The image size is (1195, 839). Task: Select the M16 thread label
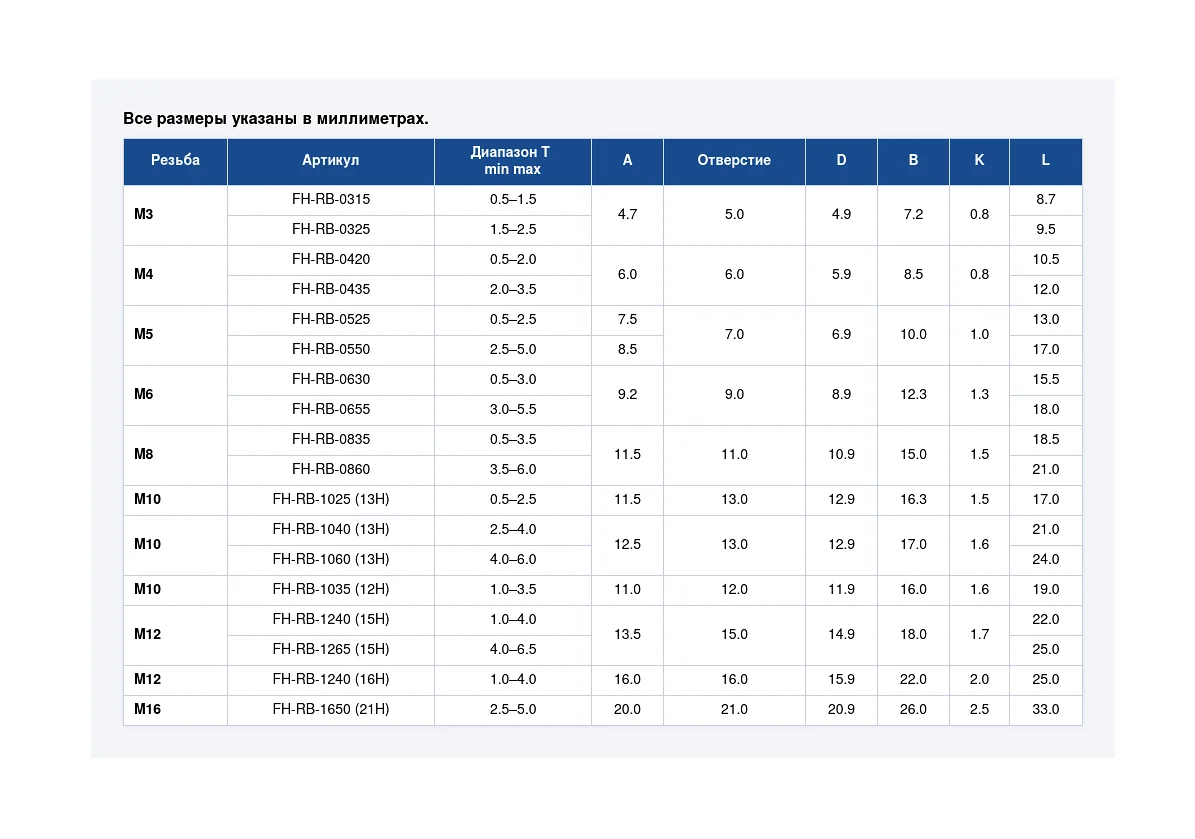147,709
